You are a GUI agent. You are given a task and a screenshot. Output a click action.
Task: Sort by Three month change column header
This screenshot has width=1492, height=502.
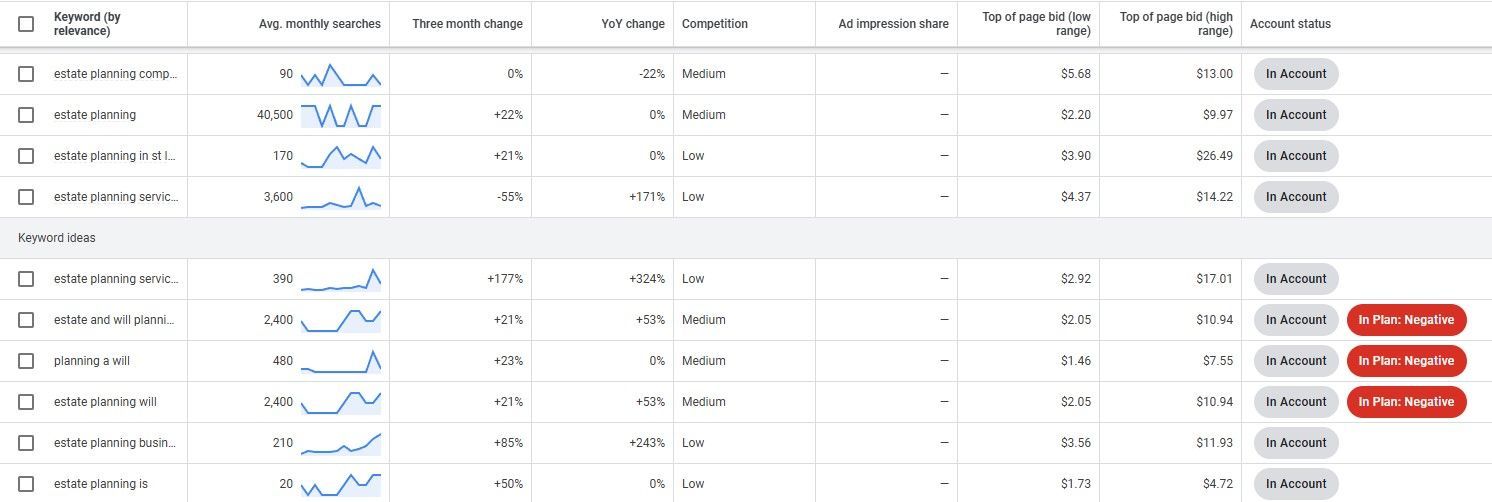[467, 24]
